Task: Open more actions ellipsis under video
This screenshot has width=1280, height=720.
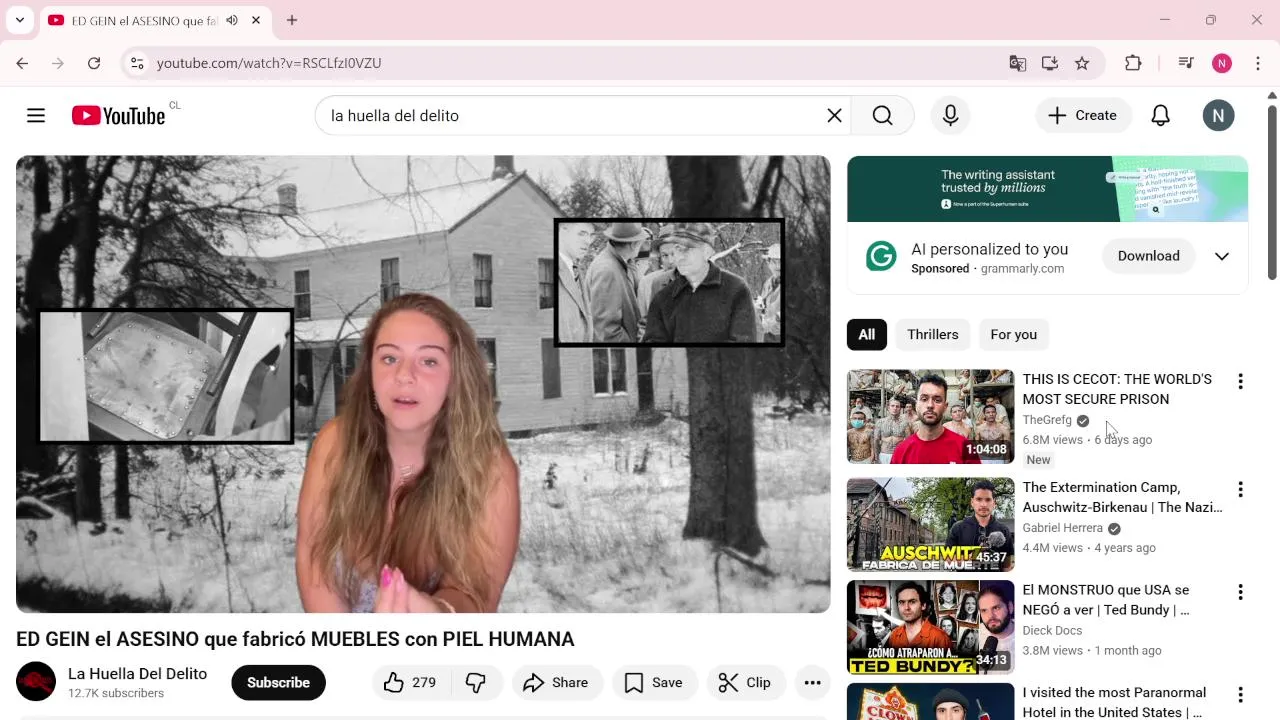Action: pyautogui.click(x=812, y=683)
